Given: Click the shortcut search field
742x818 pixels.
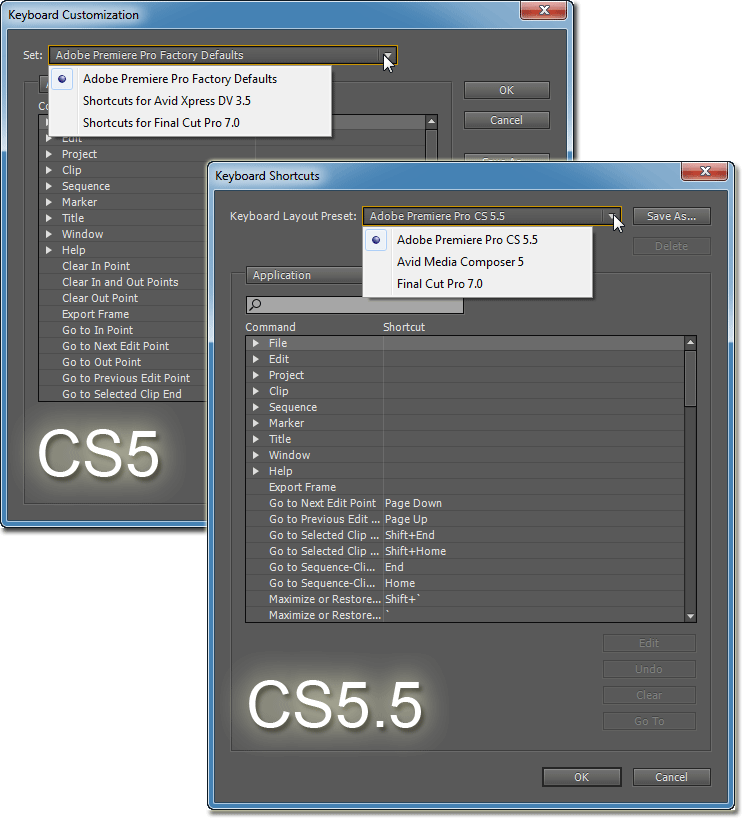Looking at the screenshot, I should tap(355, 305).
